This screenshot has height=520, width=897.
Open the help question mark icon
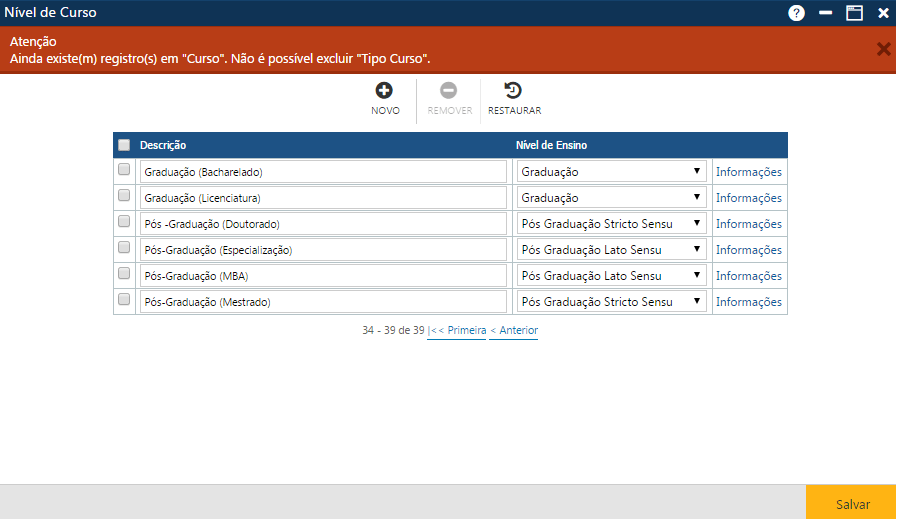[796, 13]
